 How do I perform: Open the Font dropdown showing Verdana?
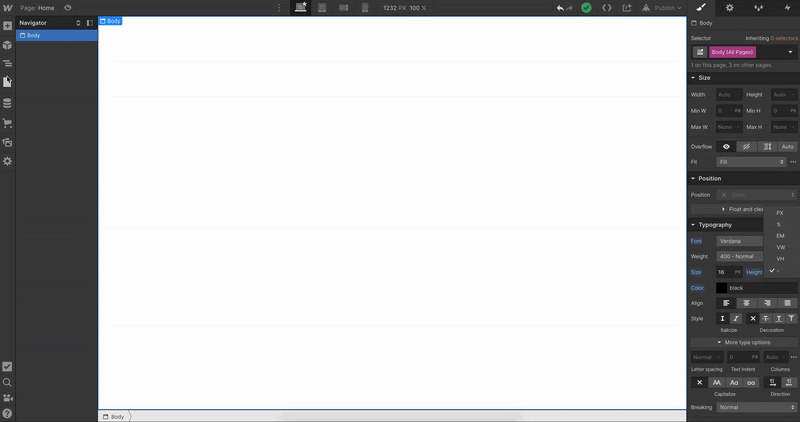[x=740, y=241]
